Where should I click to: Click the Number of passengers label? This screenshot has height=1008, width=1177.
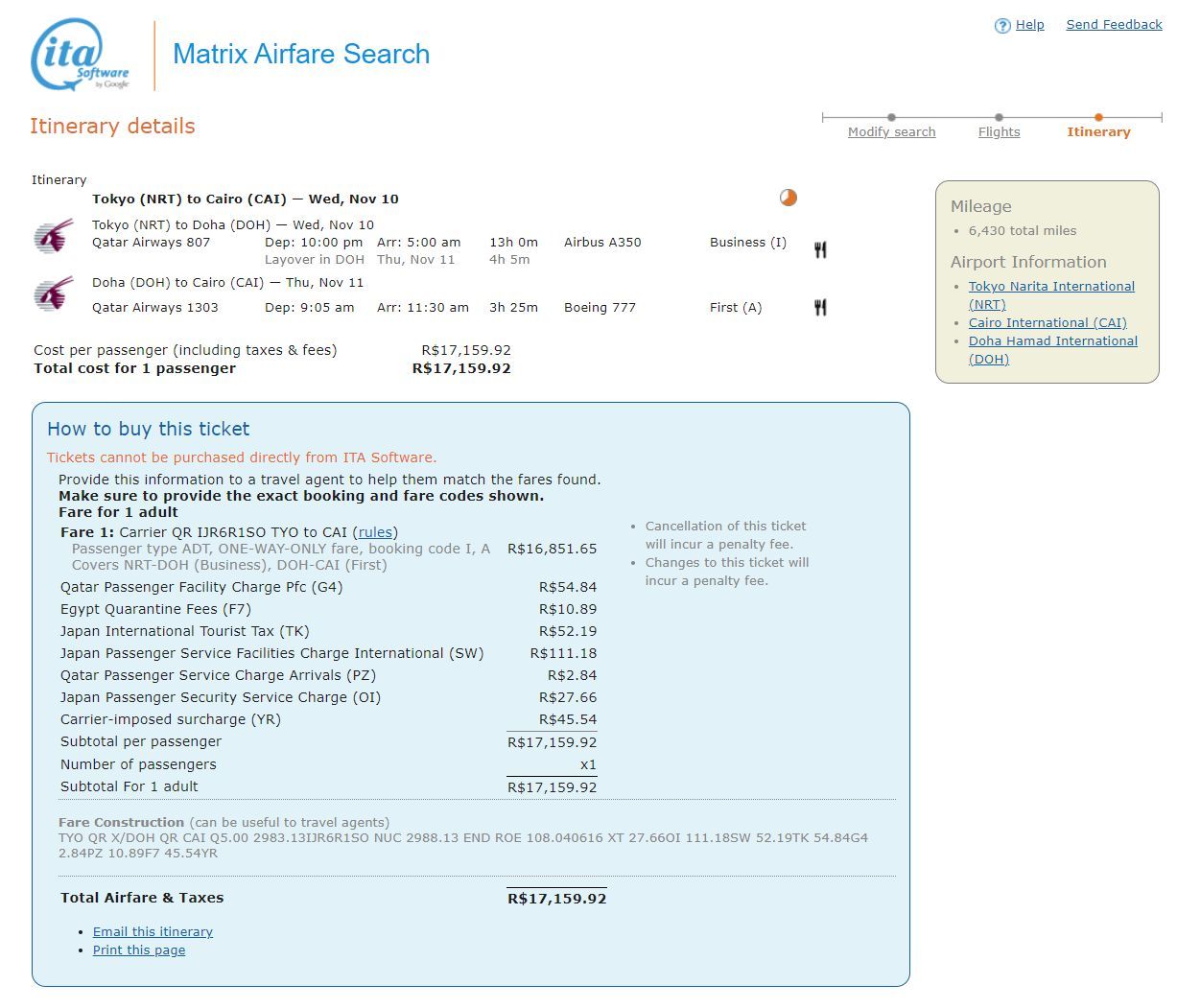[138, 765]
